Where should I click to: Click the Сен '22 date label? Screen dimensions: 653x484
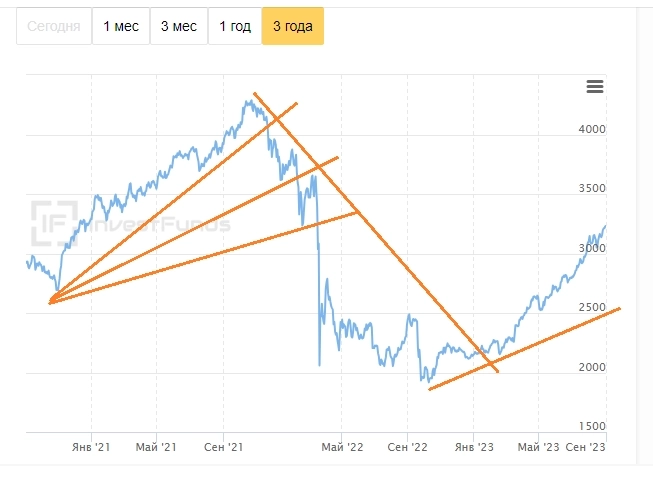tap(407, 448)
